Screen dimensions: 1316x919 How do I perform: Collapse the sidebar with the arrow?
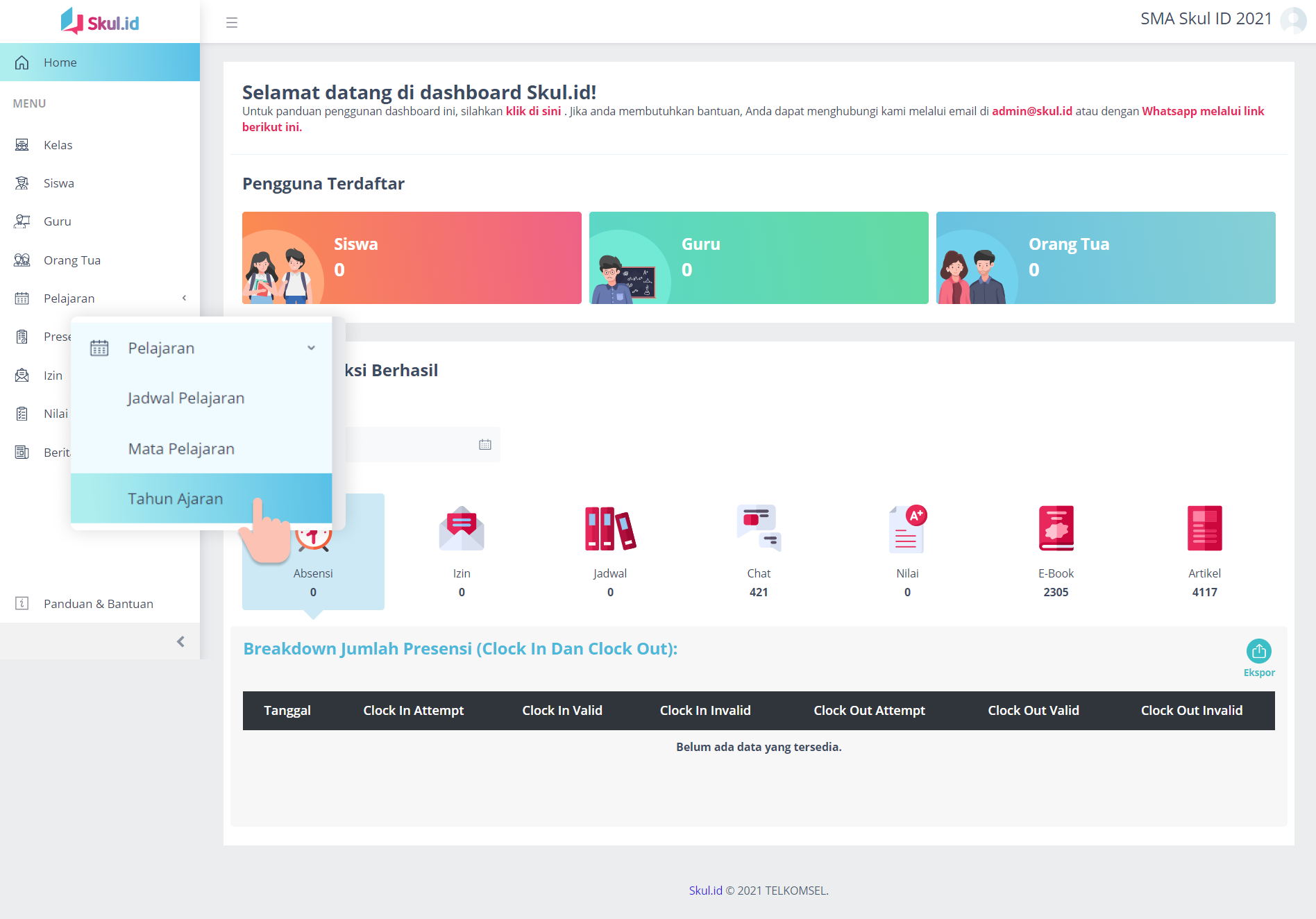[x=180, y=641]
